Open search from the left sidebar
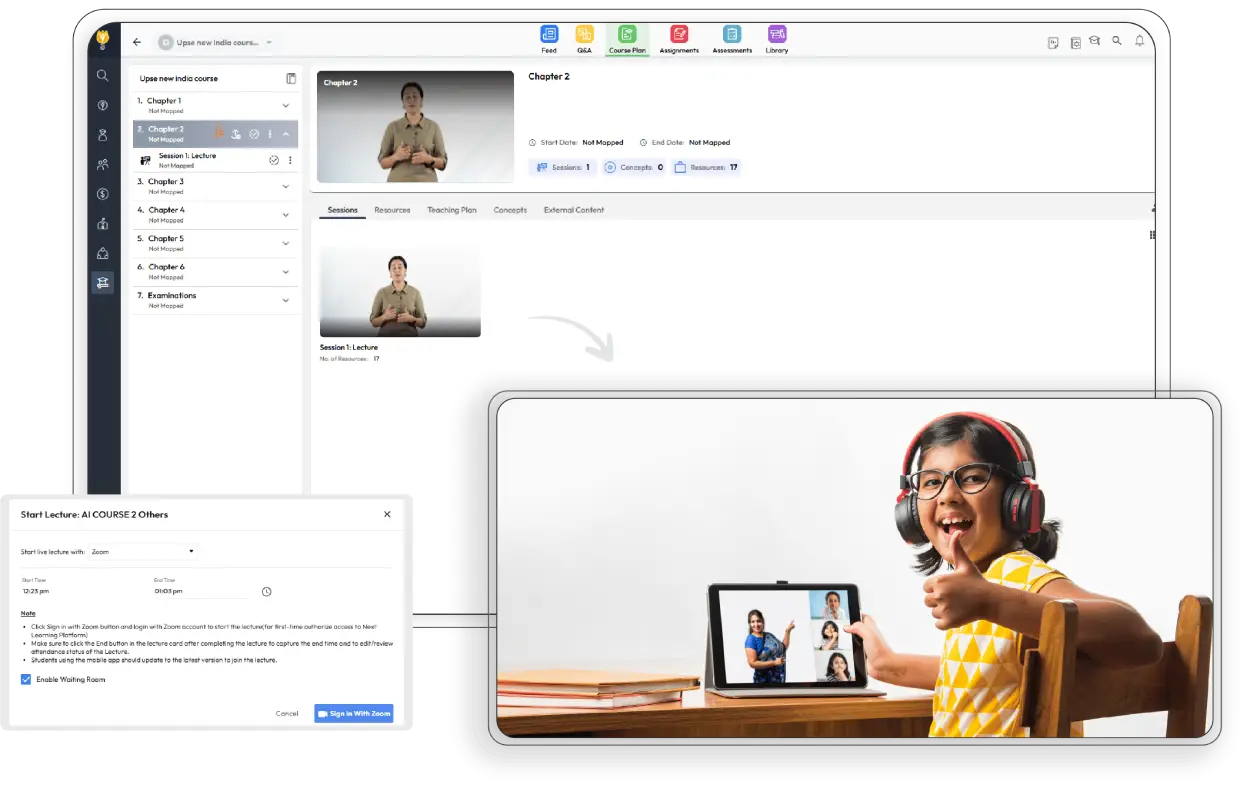 (102, 75)
